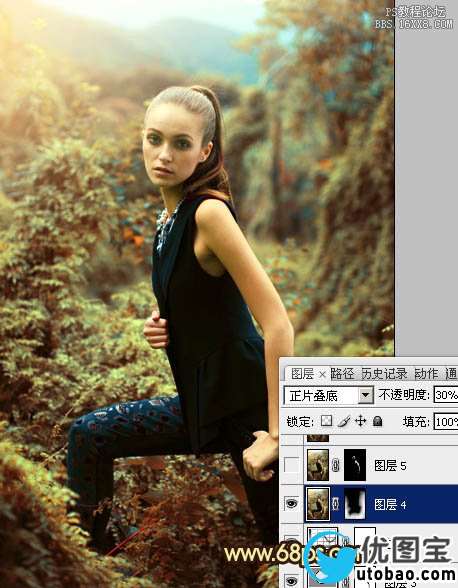
Task: Switch to the 图层 tab
Action: [302, 374]
